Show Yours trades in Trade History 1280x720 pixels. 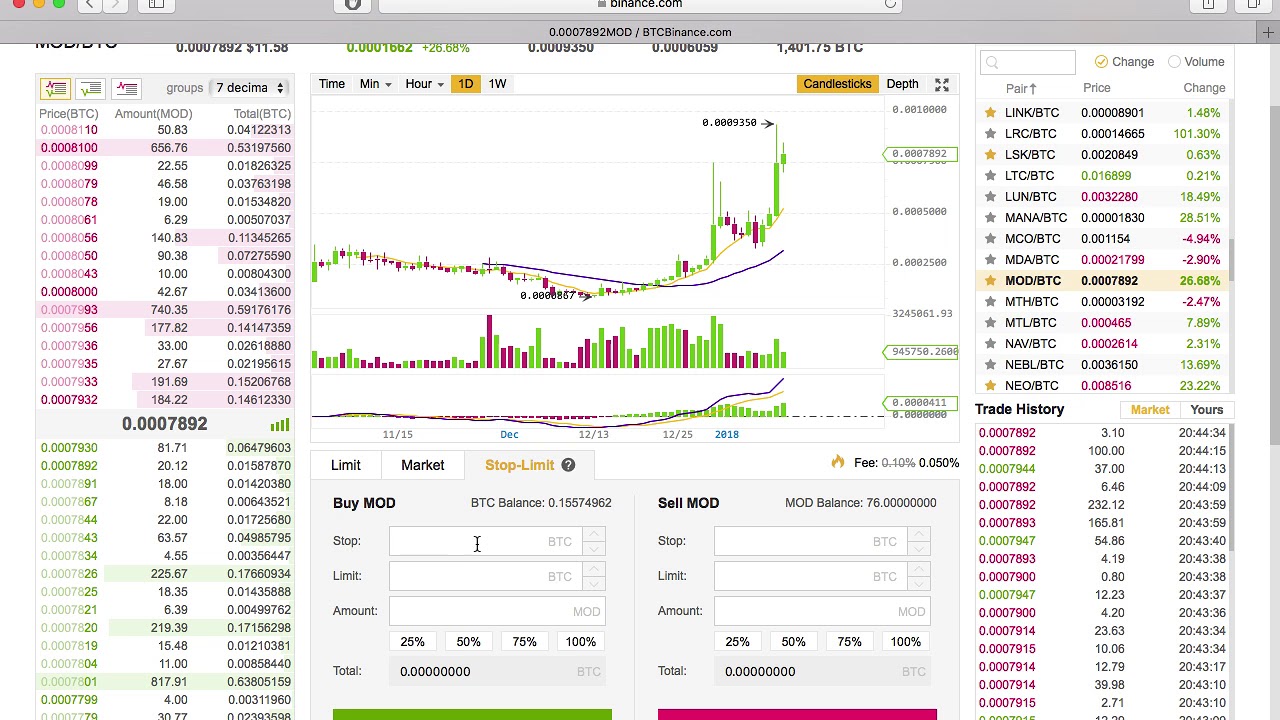1207,410
